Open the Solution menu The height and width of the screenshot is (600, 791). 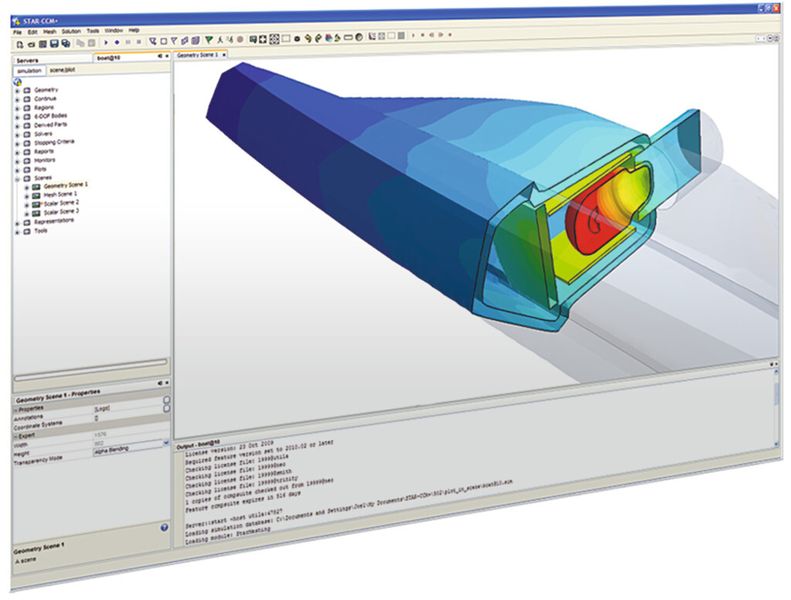71,31
